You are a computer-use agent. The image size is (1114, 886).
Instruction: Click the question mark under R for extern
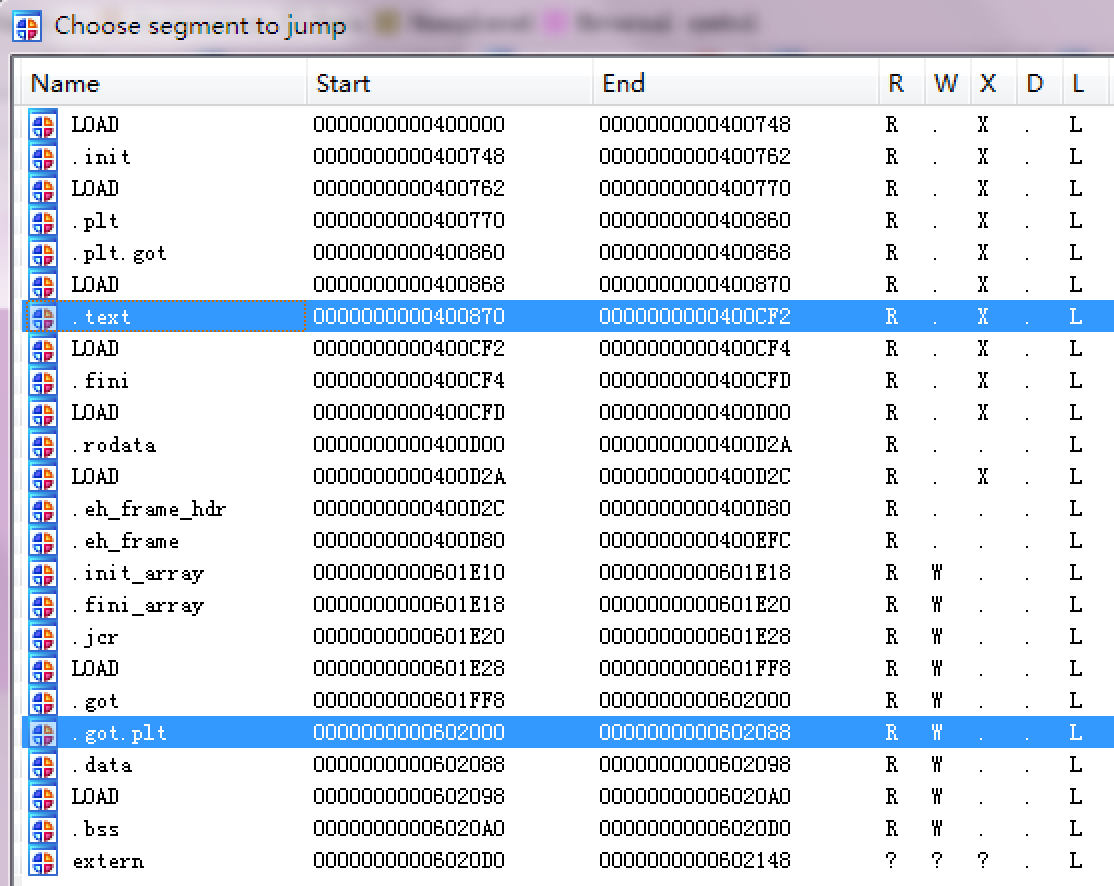(891, 860)
